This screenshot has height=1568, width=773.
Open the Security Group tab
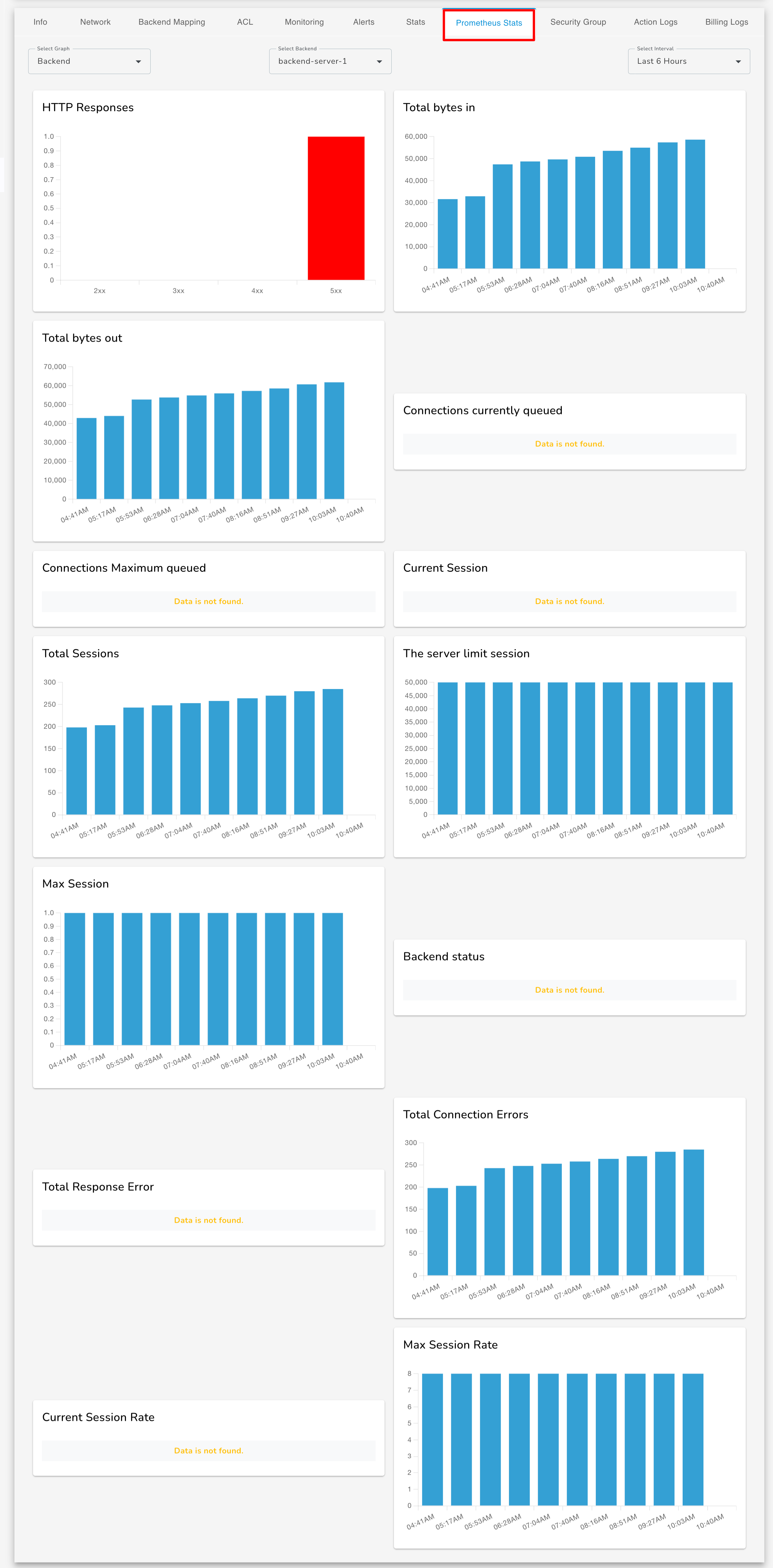click(578, 22)
